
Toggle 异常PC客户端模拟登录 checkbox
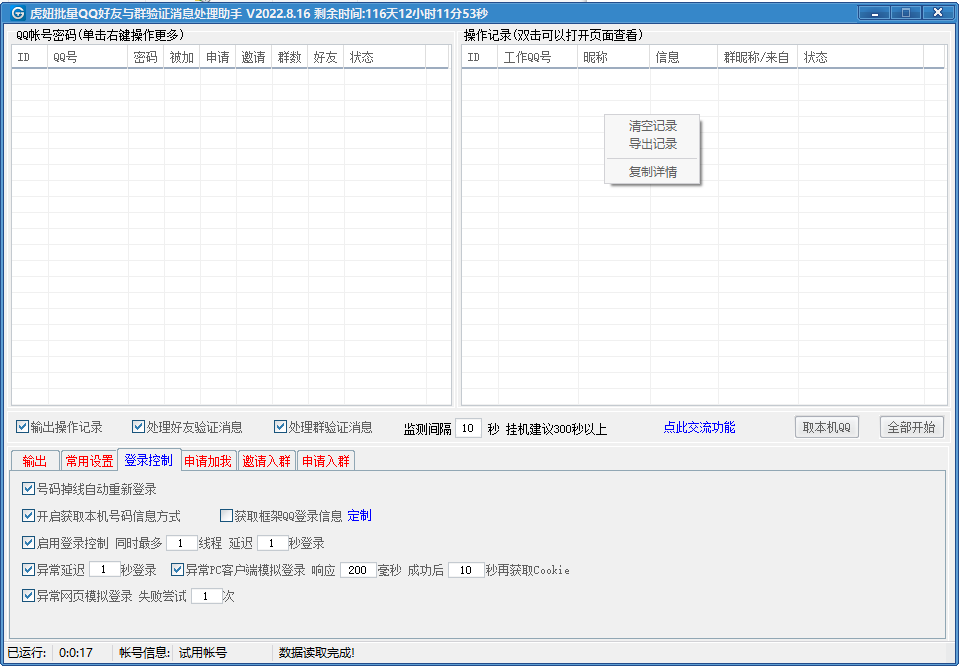177,569
